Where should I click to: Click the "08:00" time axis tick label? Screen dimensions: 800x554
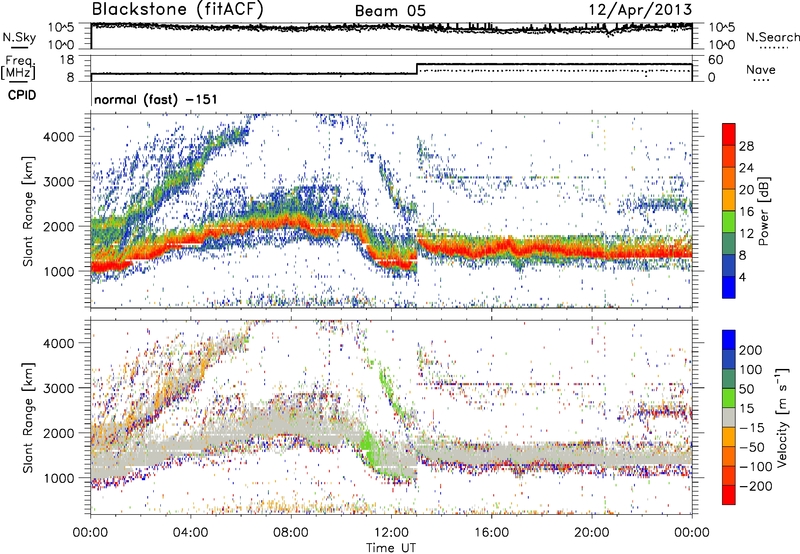coord(290,533)
